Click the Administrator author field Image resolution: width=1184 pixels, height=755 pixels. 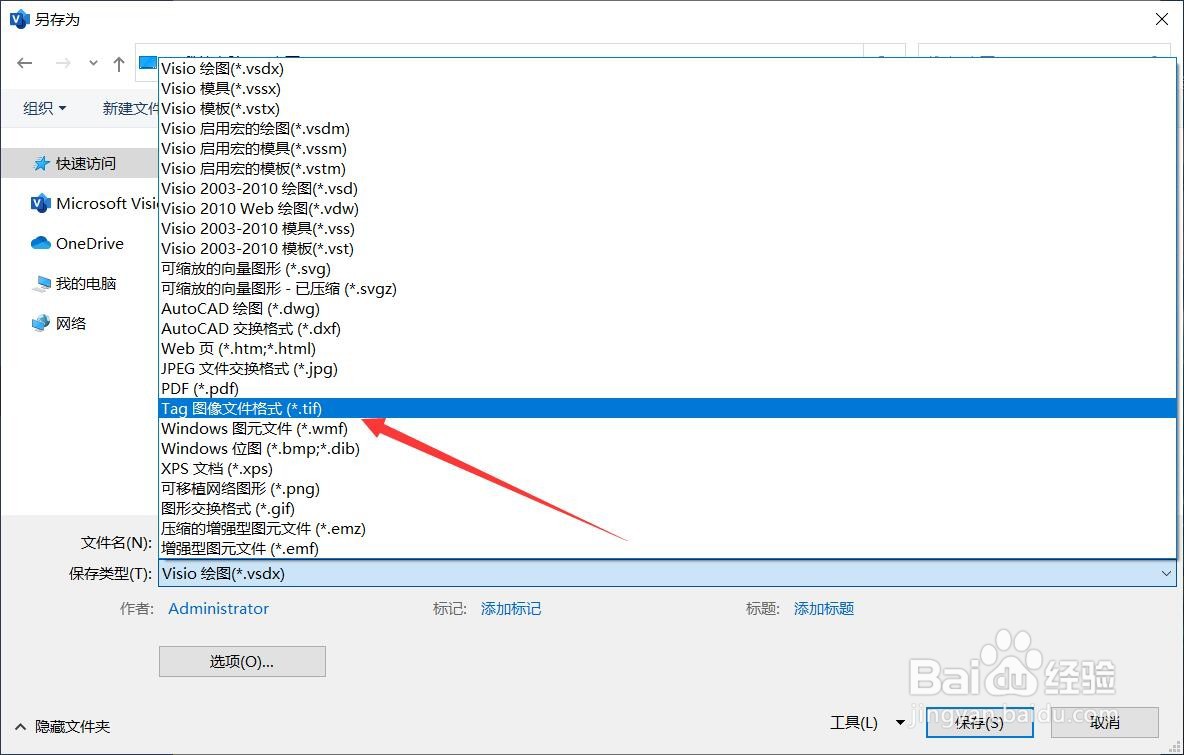click(x=218, y=609)
